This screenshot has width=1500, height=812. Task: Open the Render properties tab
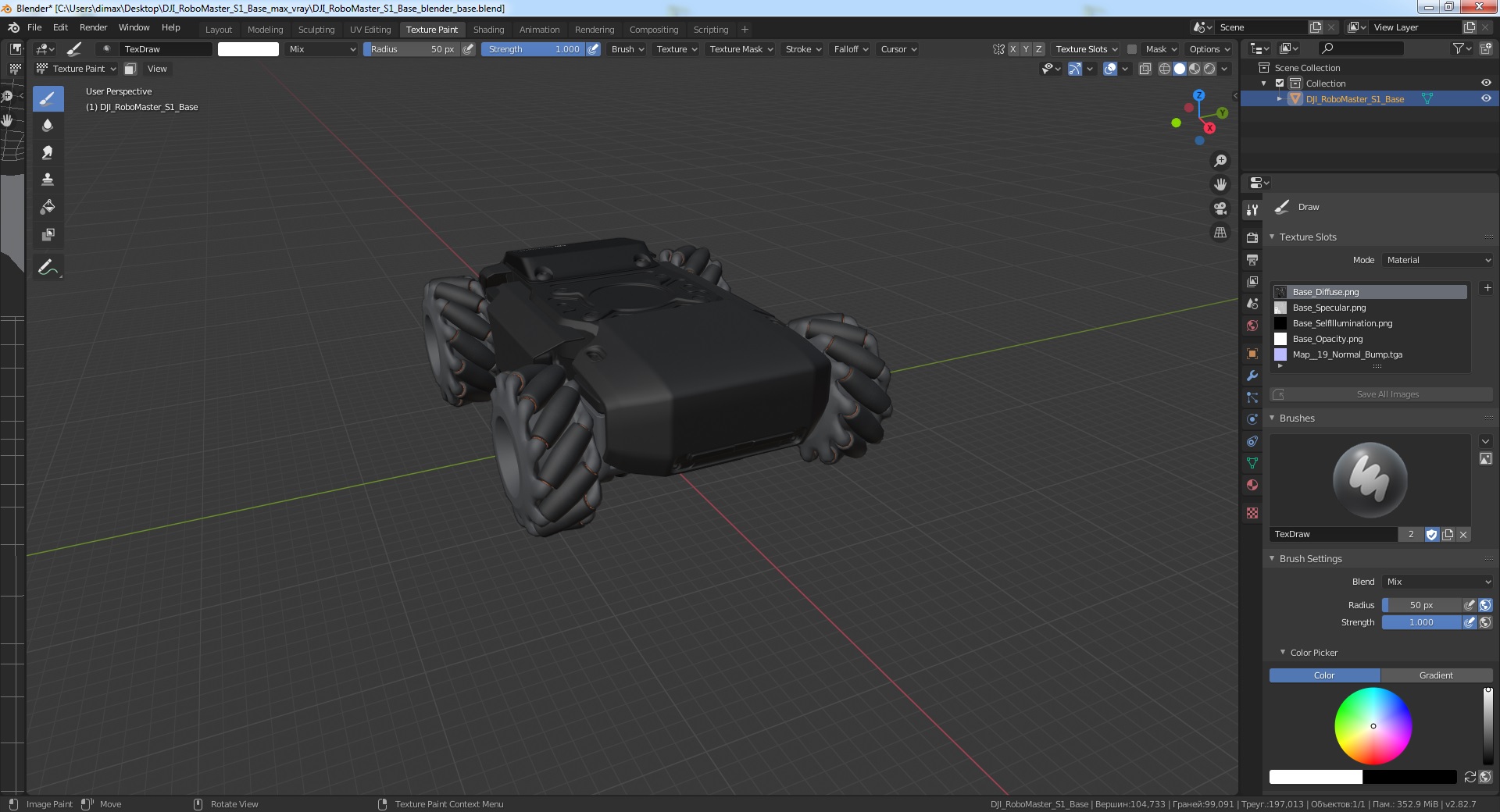[1252, 237]
